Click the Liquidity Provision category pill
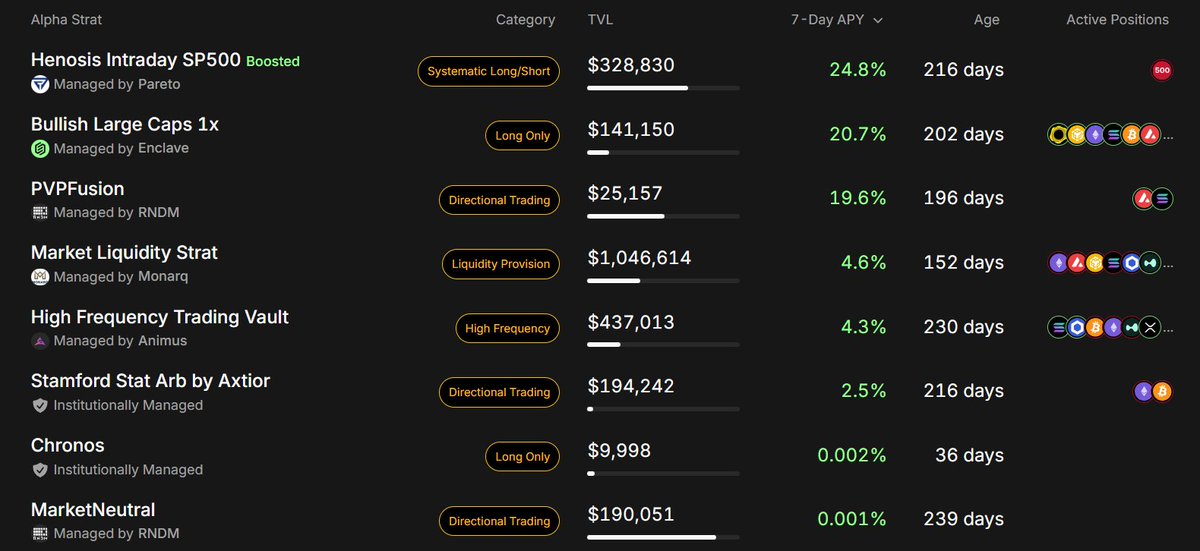Viewport: 1200px width, 551px height. tap(501, 264)
